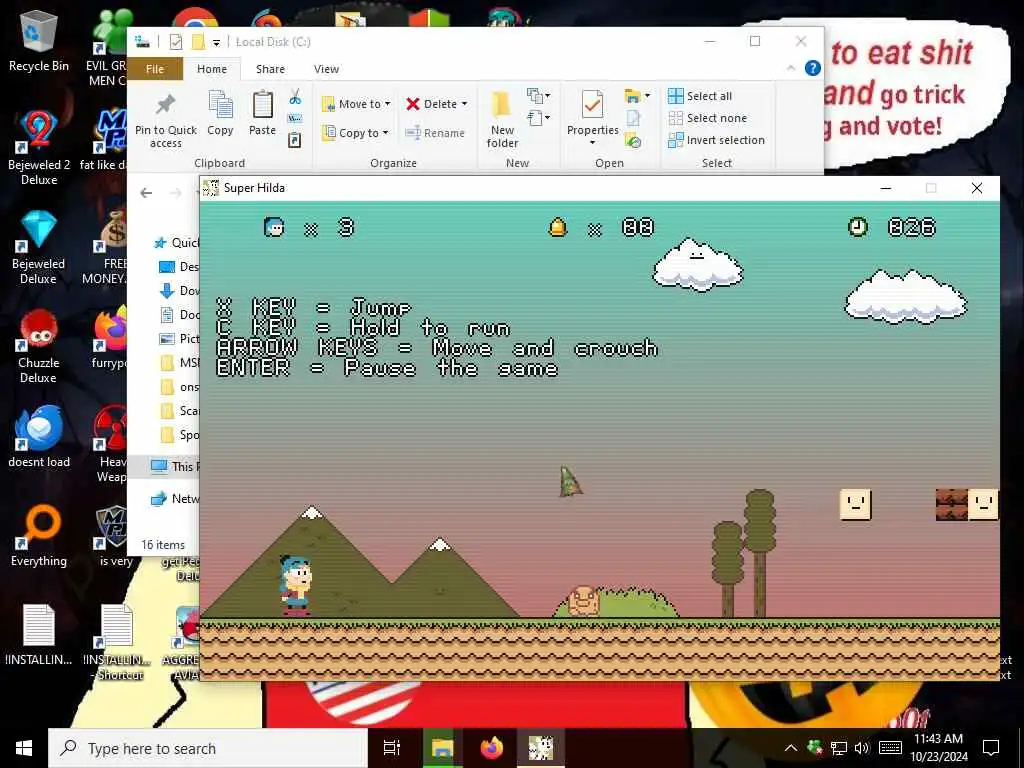Click the New folder icon in ribbon
Image resolution: width=1024 pixels, height=768 pixels.
(x=502, y=120)
